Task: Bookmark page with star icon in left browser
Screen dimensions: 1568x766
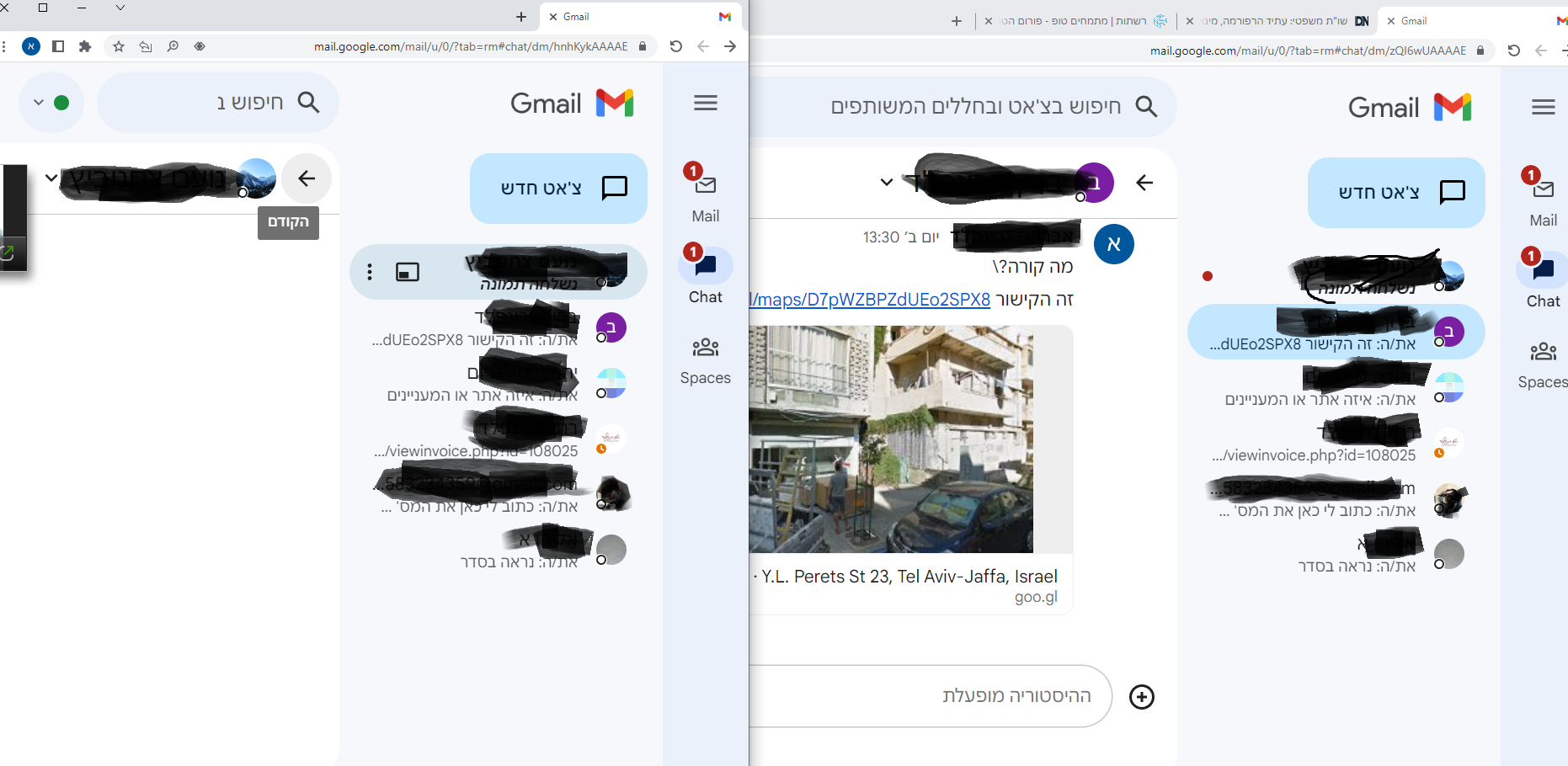Action: [119, 46]
